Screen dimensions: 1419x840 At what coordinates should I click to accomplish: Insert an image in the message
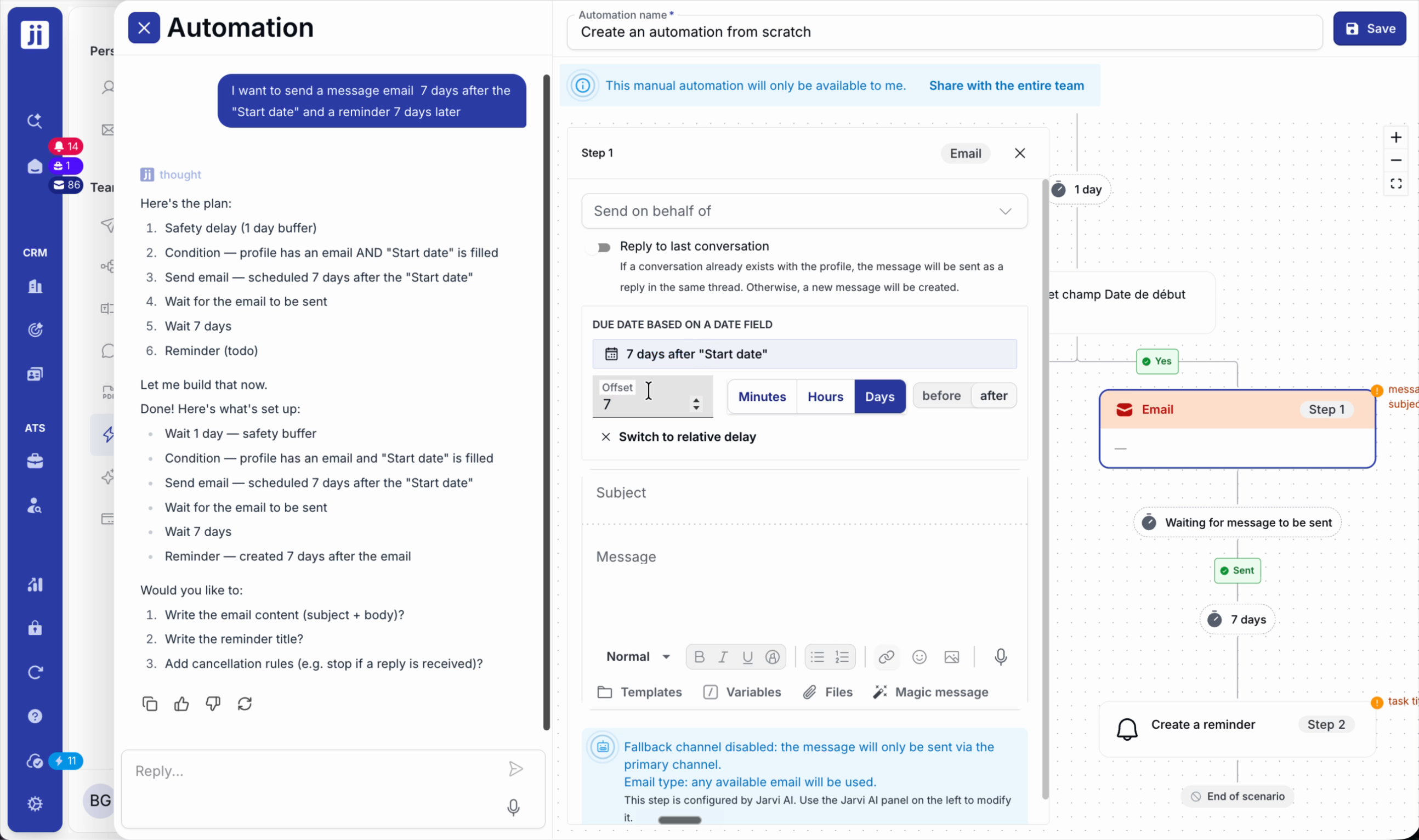click(952, 657)
